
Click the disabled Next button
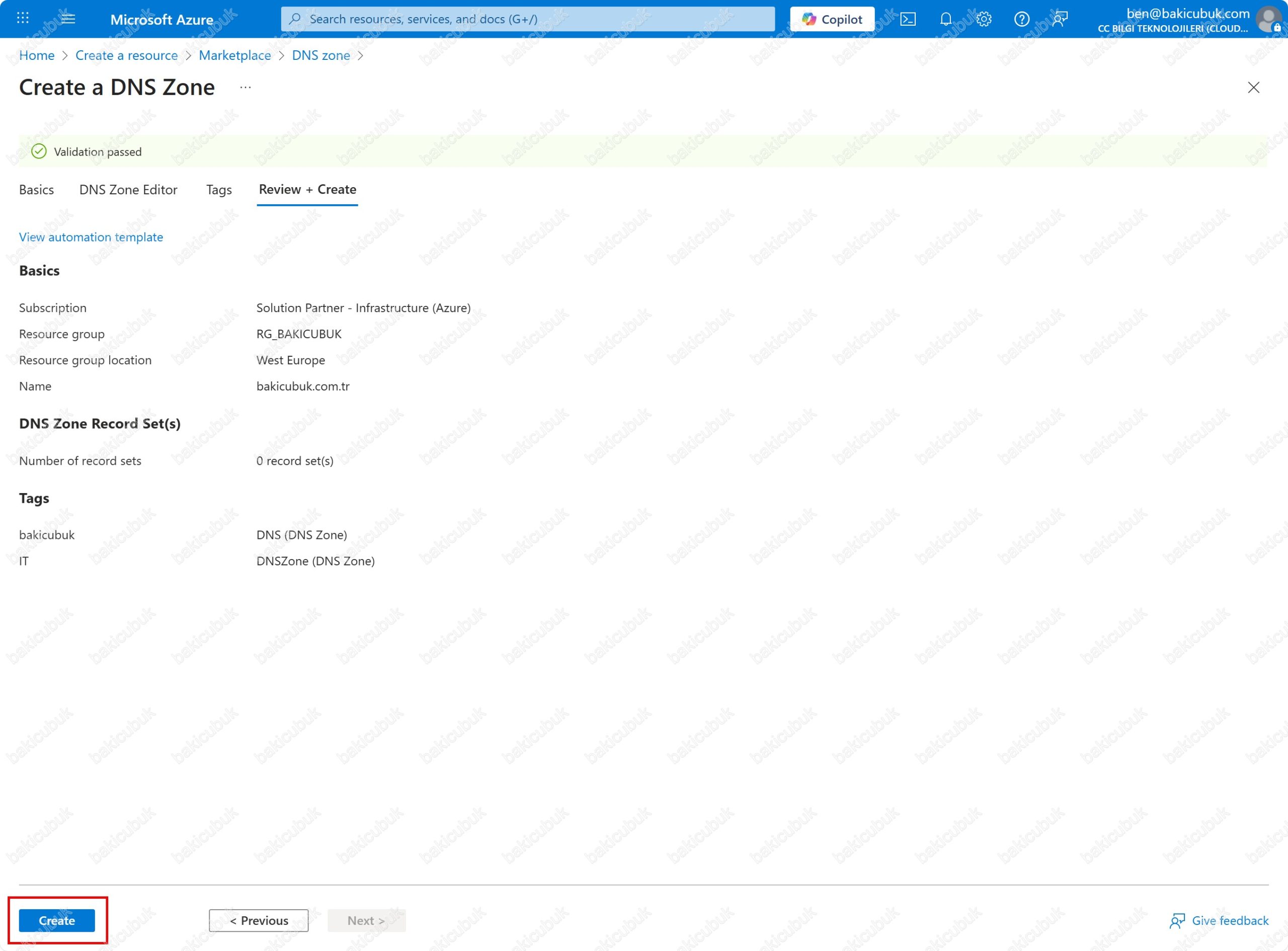click(367, 920)
